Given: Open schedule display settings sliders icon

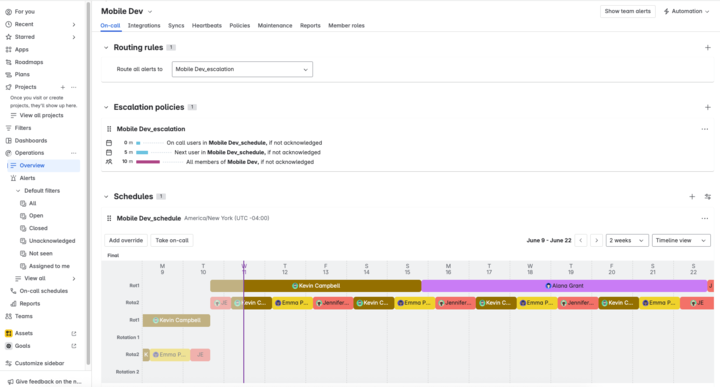Looking at the screenshot, I should pyautogui.click(x=708, y=196).
